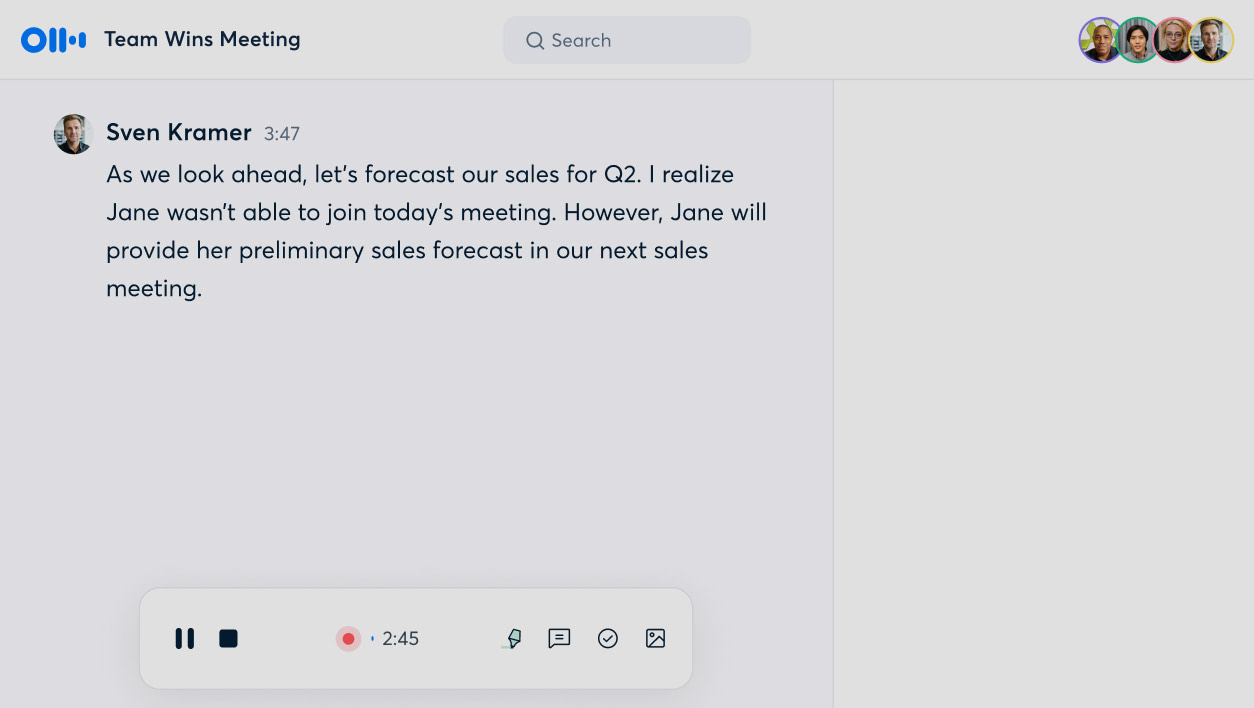The width and height of the screenshot is (1254, 708).
Task: Open the comment icon to add a comment
Action: pyautogui.click(x=559, y=638)
